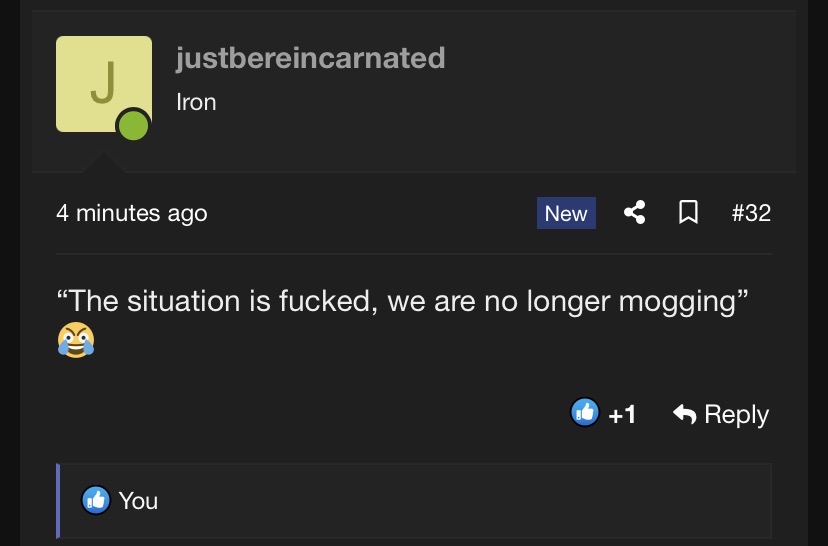Click the post number #32 link
The image size is (828, 546).
[751, 213]
